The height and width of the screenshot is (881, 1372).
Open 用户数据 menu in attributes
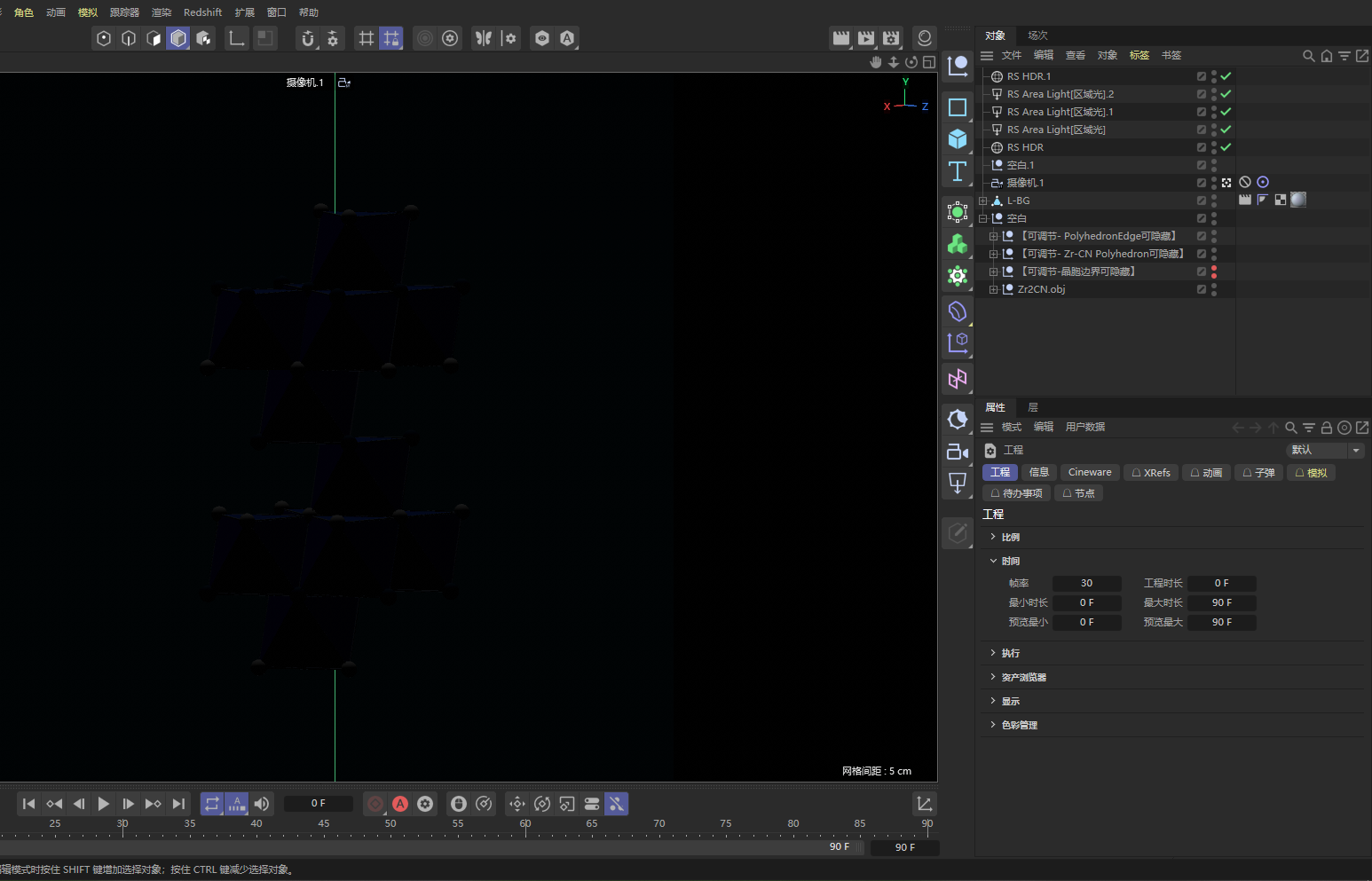1085,427
